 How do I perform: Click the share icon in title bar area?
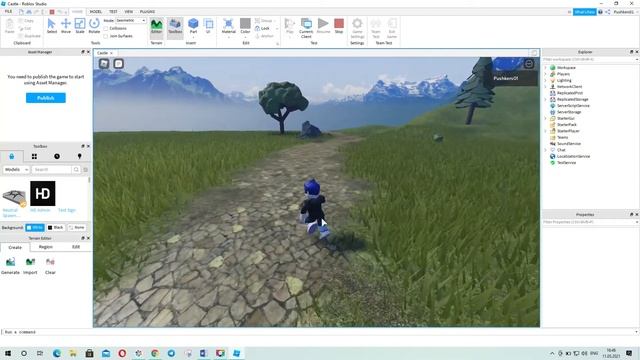pyautogui.click(x=607, y=12)
